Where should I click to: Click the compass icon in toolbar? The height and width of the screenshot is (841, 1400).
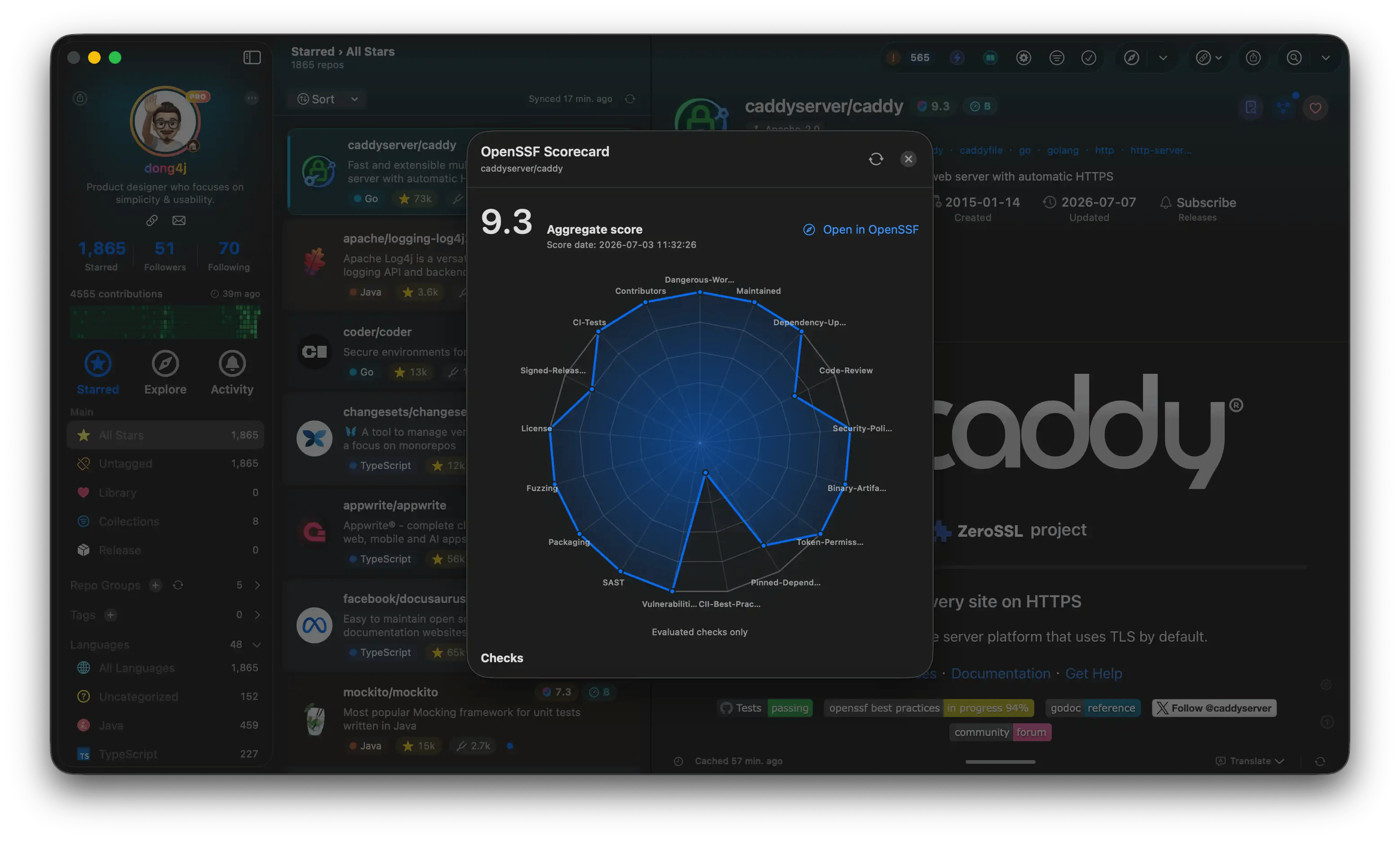[x=1131, y=58]
